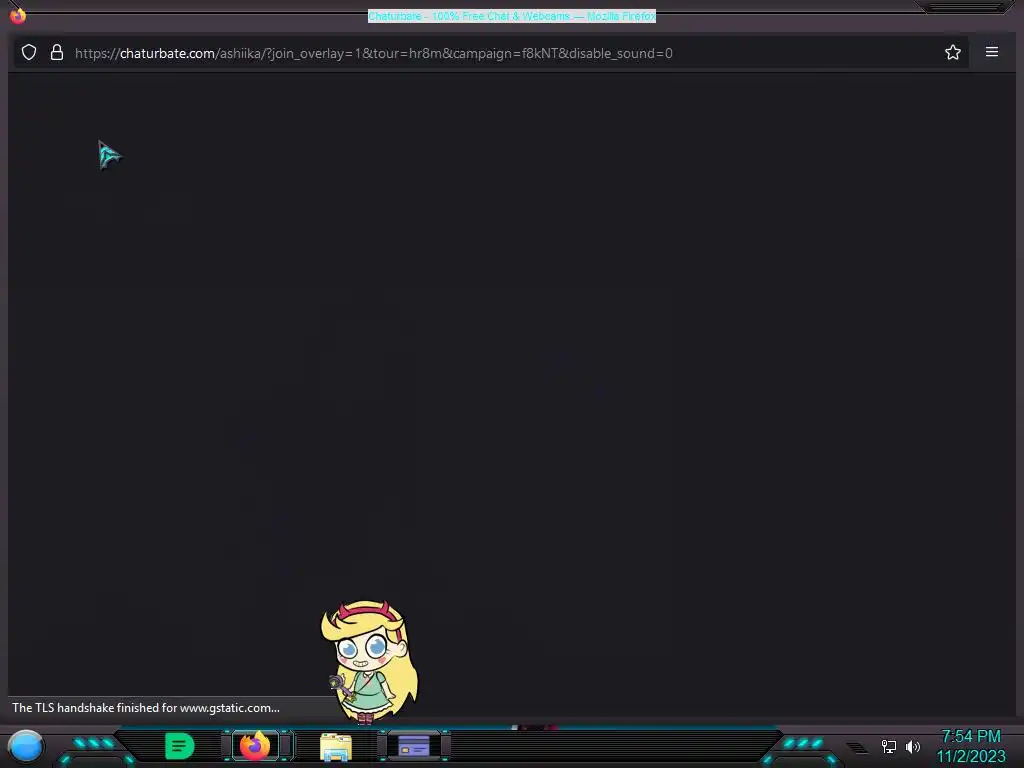Open the purple window app in taskbar
This screenshot has height=768, width=1024.
coord(413,745)
